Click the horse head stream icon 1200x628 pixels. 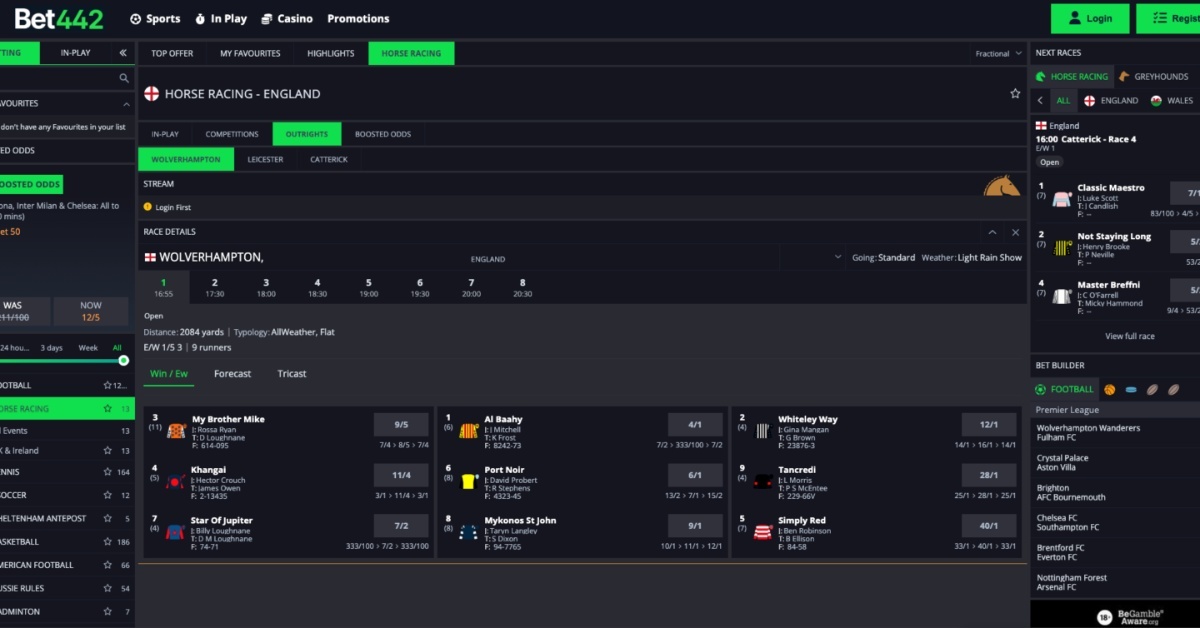point(1001,186)
